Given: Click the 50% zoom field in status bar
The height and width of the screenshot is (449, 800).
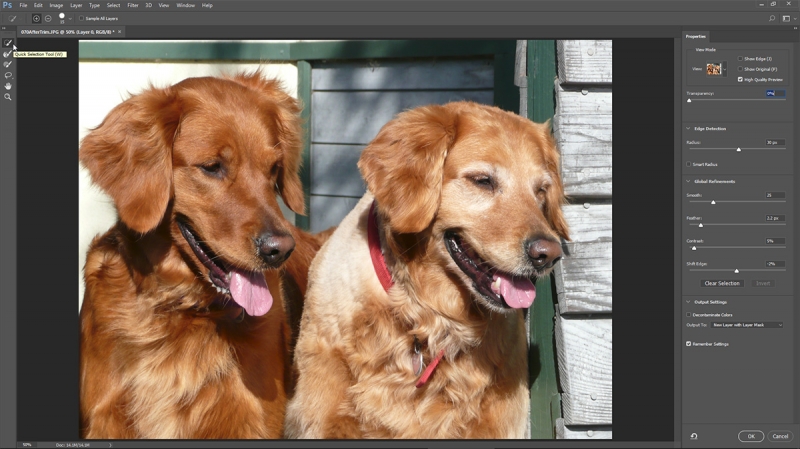Looking at the screenshot, I should [27, 445].
